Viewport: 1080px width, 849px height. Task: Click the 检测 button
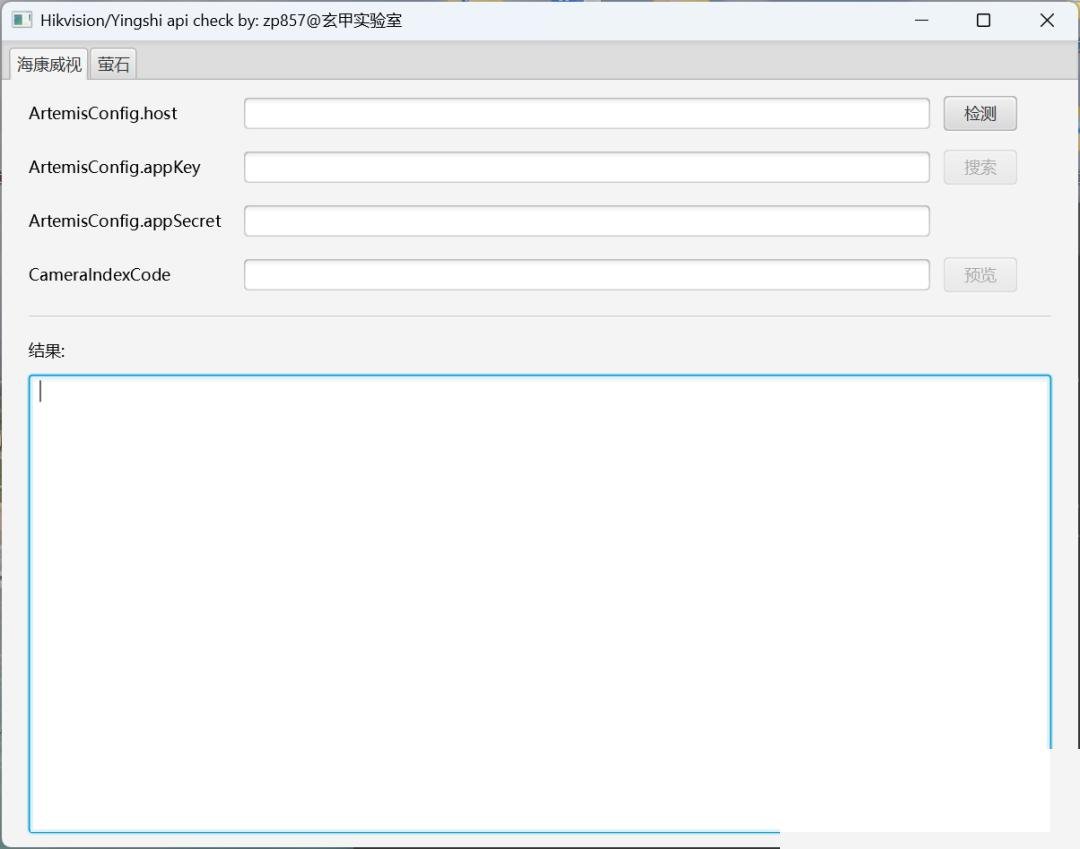tap(980, 114)
